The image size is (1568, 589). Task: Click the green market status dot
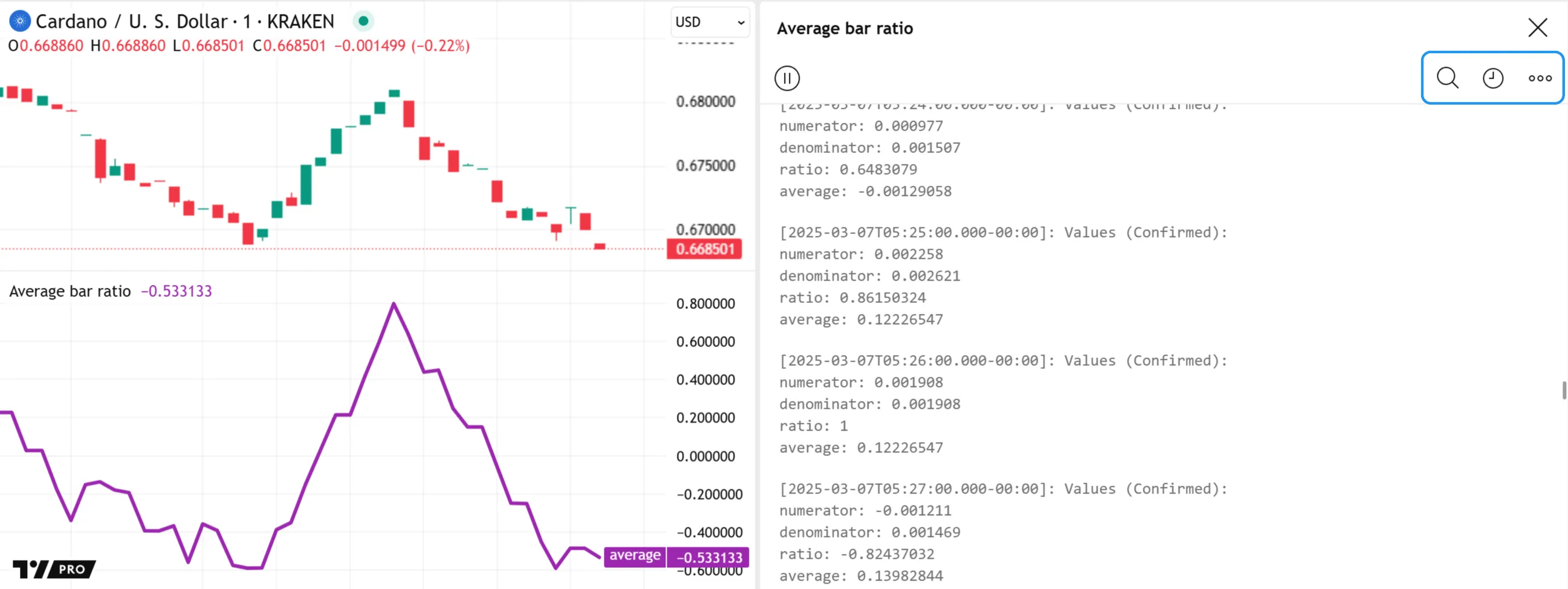click(x=363, y=21)
